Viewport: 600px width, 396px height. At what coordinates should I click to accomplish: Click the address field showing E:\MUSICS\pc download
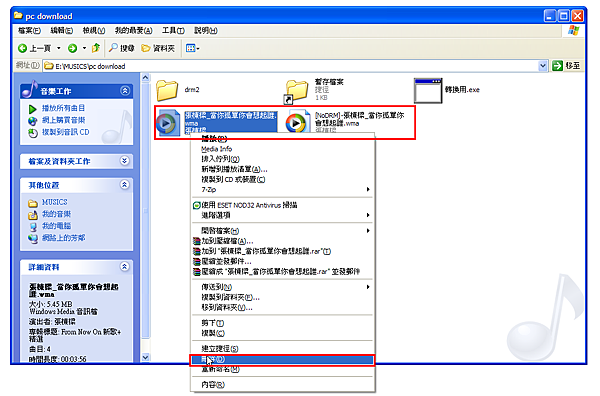pos(291,66)
